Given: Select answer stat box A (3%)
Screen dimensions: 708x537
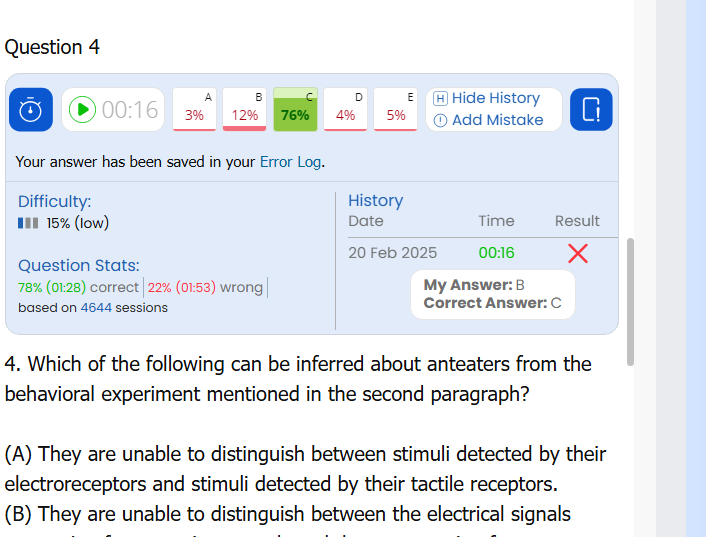Looking at the screenshot, I should (x=195, y=109).
